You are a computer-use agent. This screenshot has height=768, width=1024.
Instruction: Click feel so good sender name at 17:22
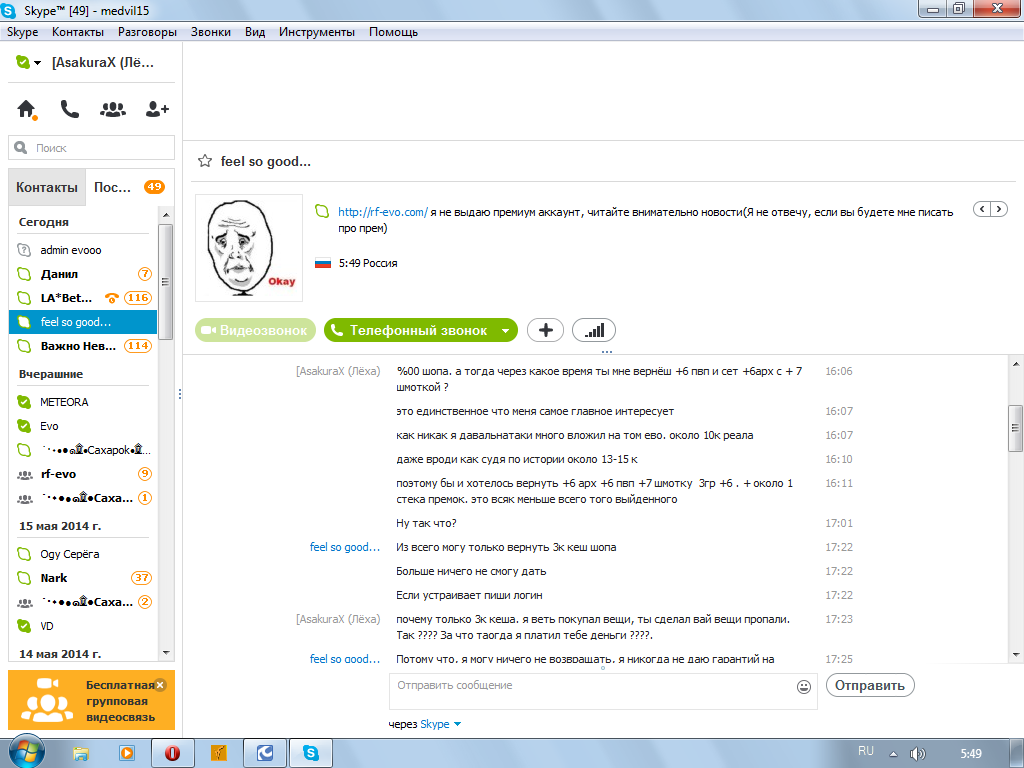344,547
